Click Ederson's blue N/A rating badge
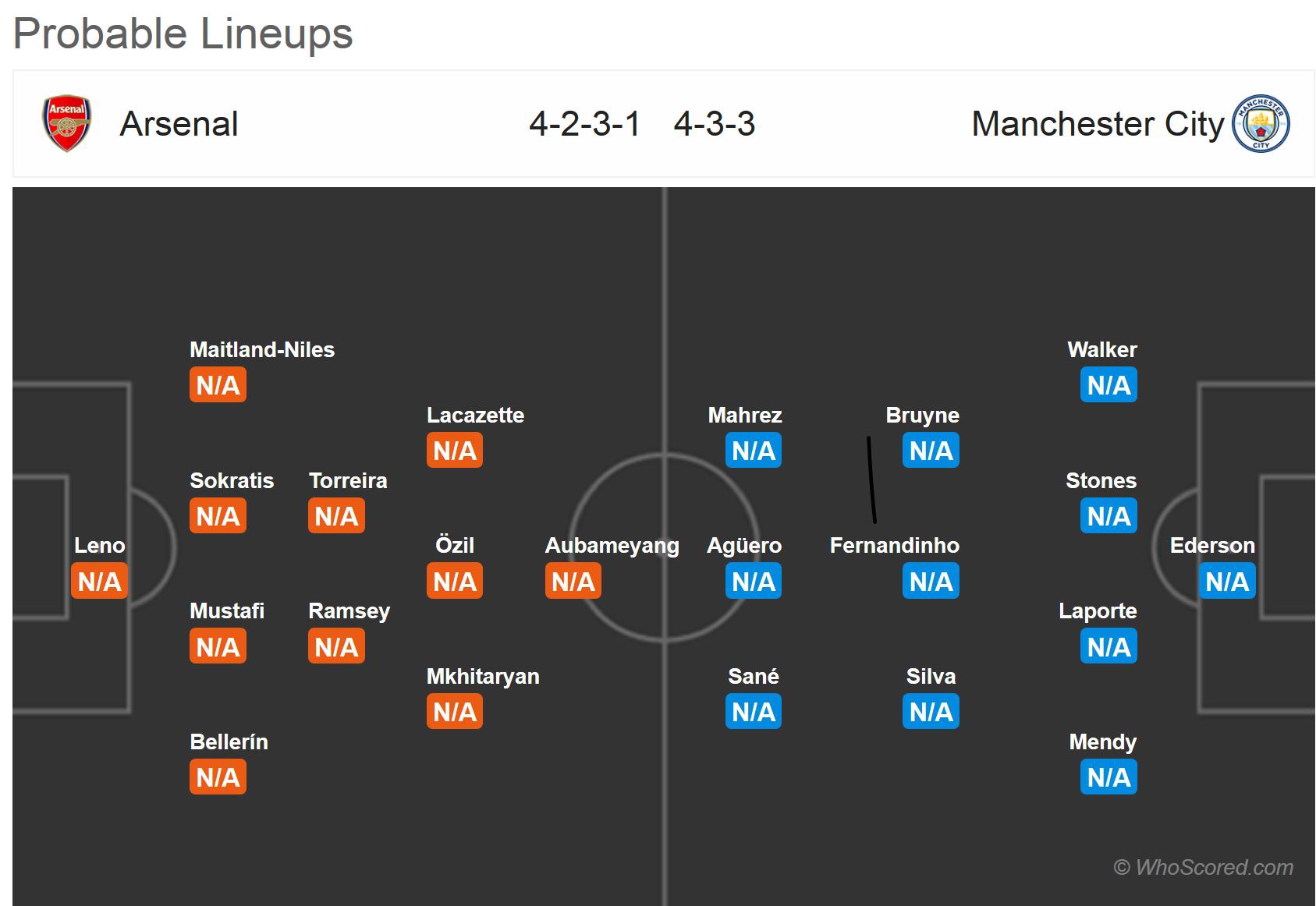 (x=1226, y=582)
